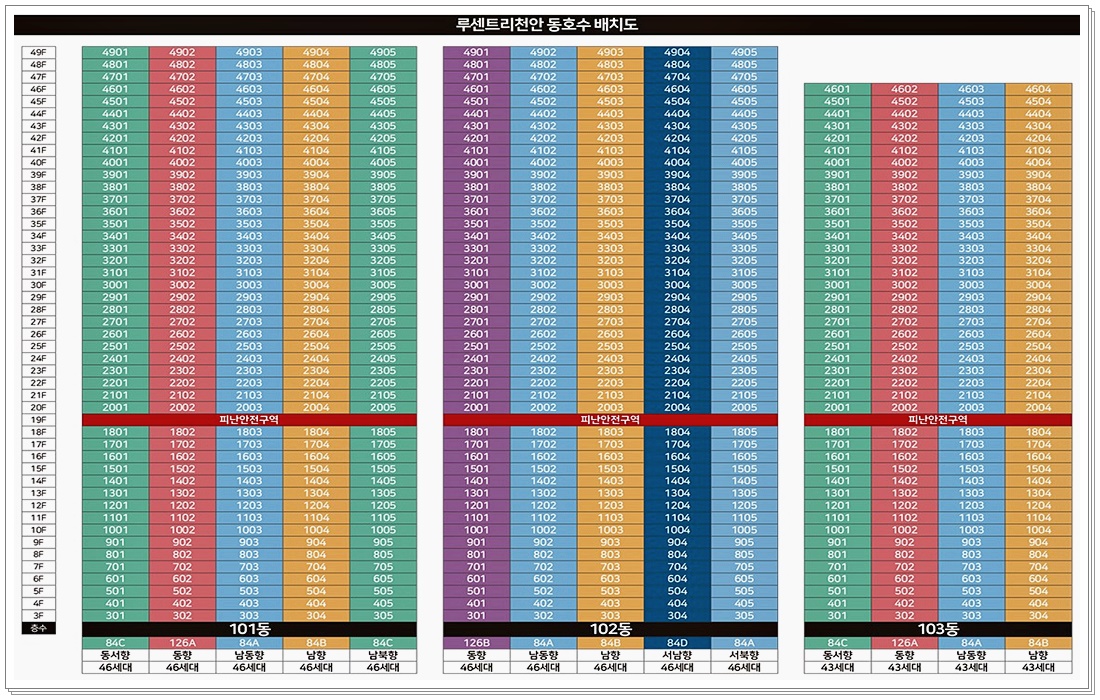Click the 103동 building header
Viewport: 1100px width, 700px height.
(x=938, y=628)
